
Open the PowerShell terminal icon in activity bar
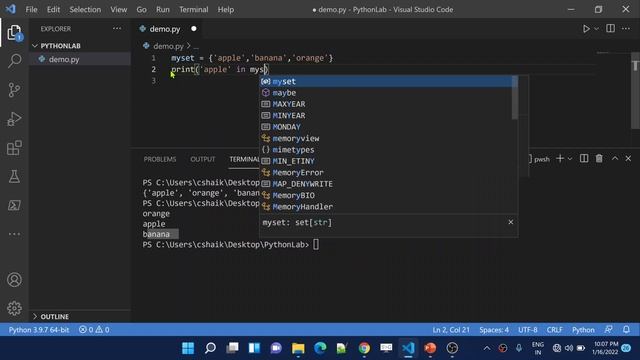pos(14,205)
